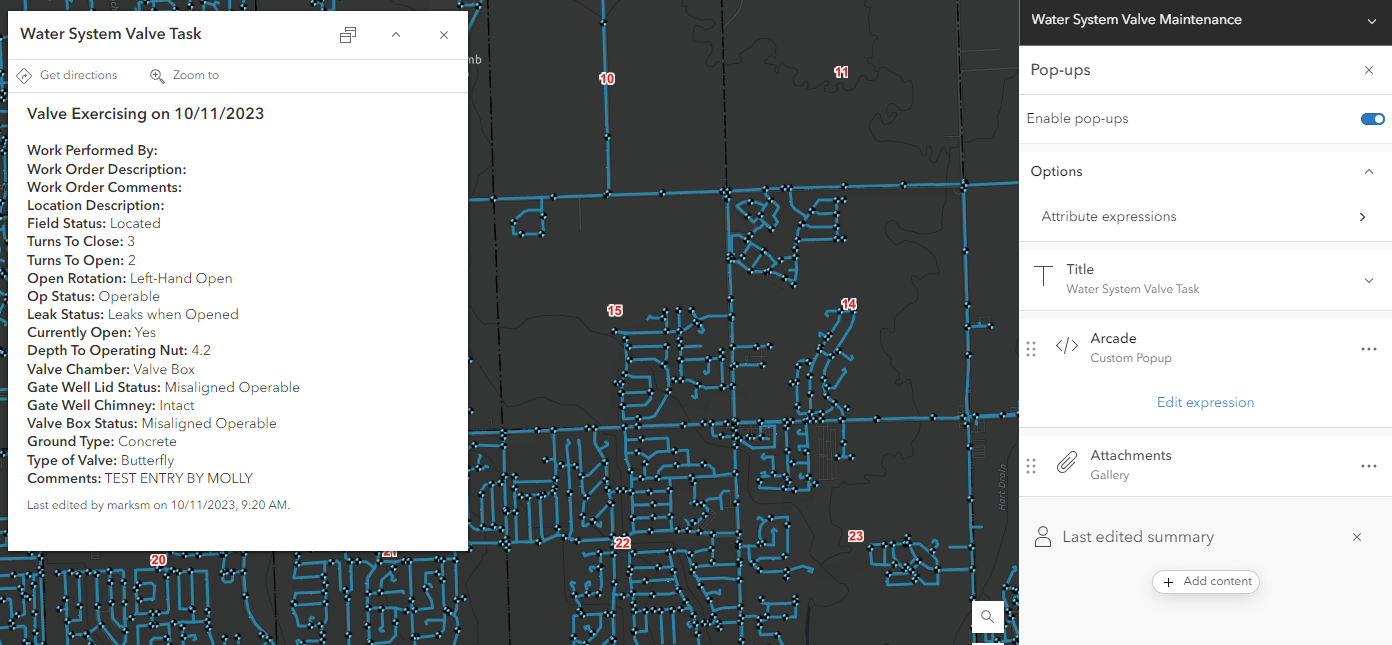
Task: Open the Arcade element options menu
Action: pos(1369,349)
